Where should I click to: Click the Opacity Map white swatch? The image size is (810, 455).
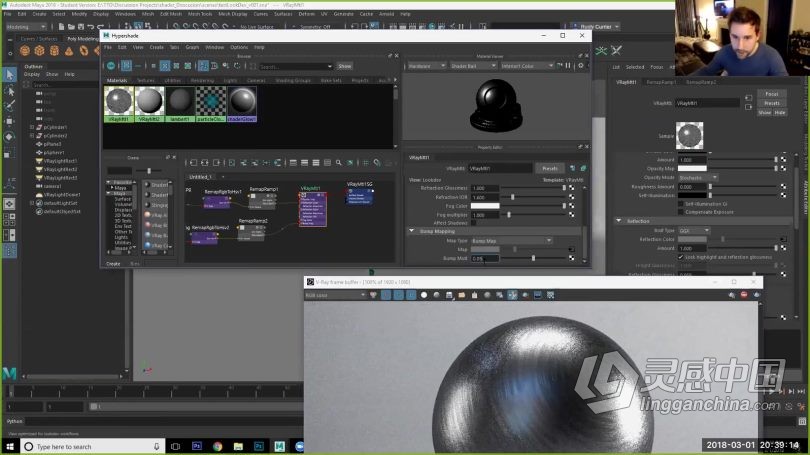[x=692, y=169]
